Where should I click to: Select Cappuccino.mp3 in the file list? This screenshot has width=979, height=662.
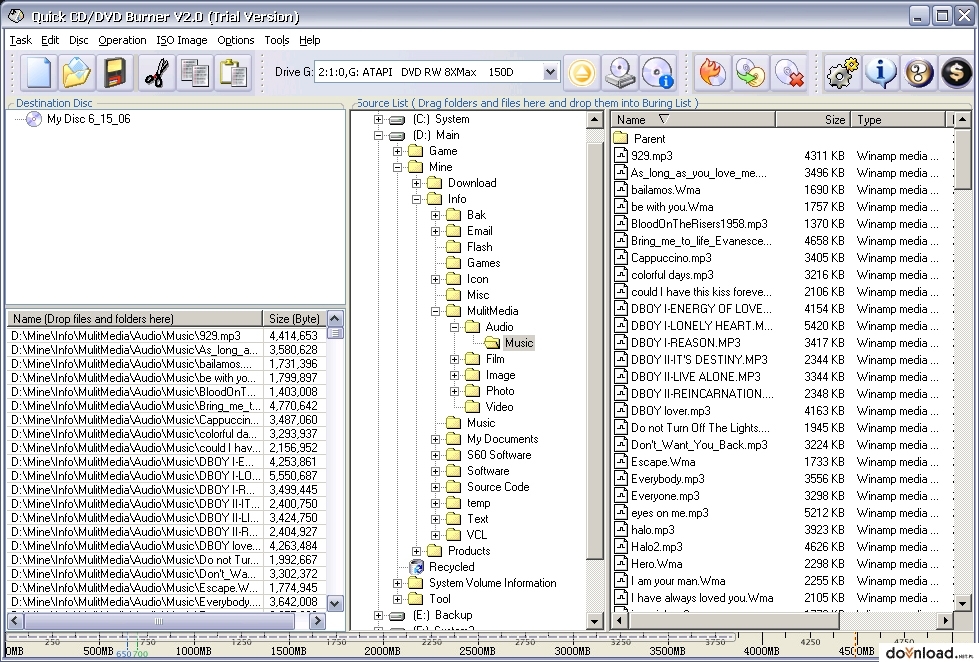tap(671, 258)
